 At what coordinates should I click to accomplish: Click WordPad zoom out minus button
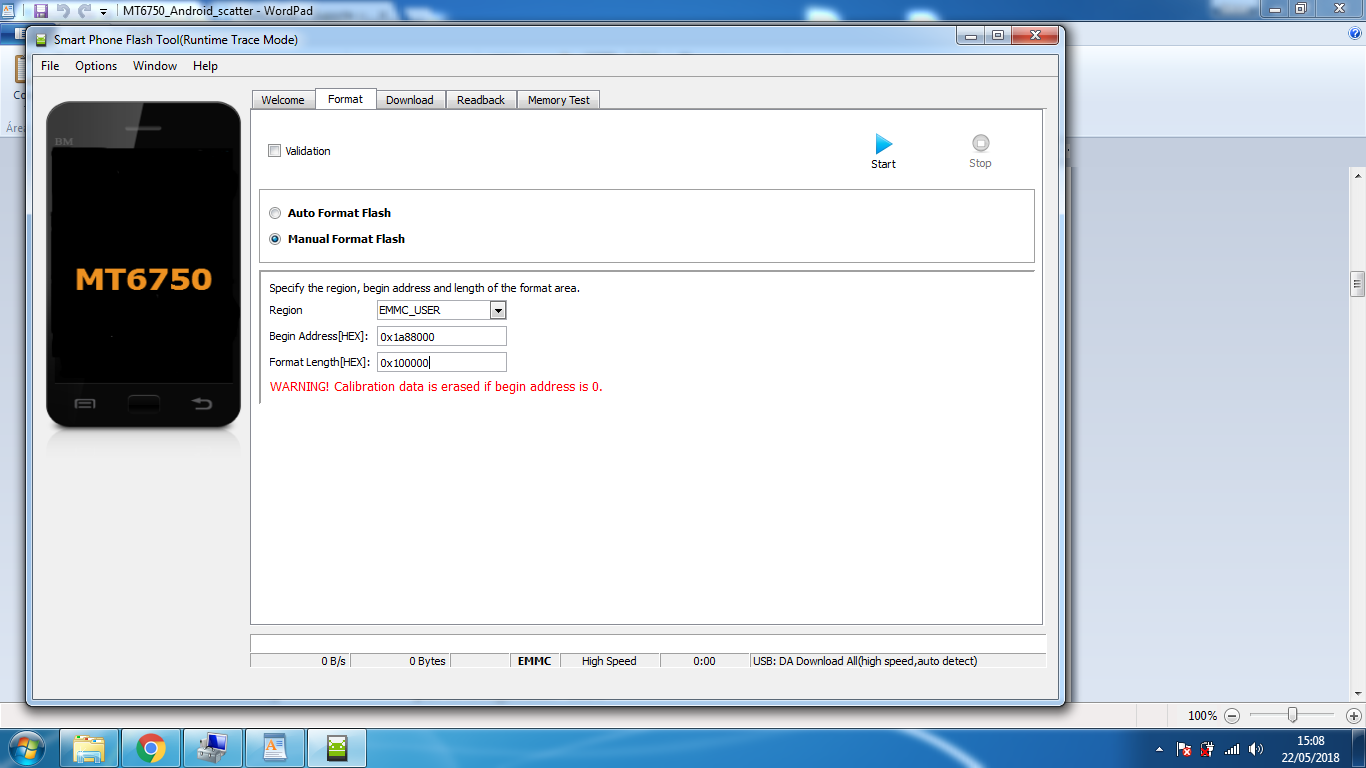(1232, 716)
